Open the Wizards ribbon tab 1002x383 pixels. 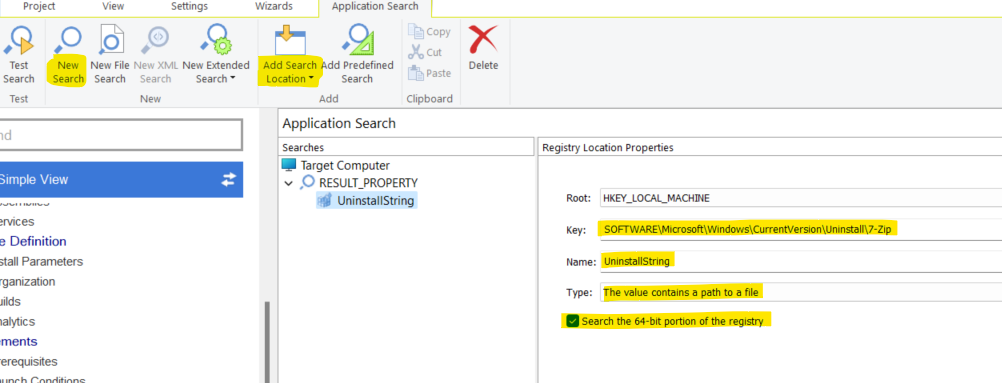[274, 6]
